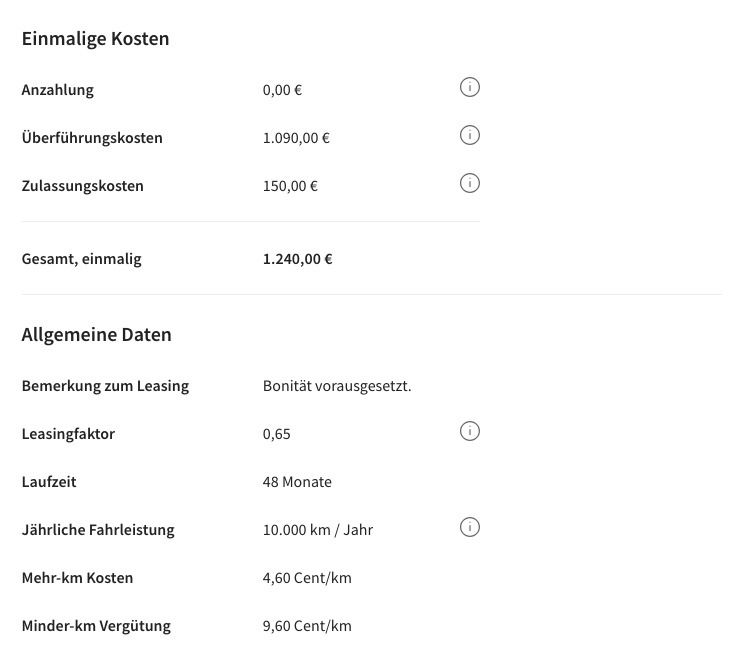Click the 10.000 km / Jahr value
Screen dimensions: 746x651
tap(318, 530)
